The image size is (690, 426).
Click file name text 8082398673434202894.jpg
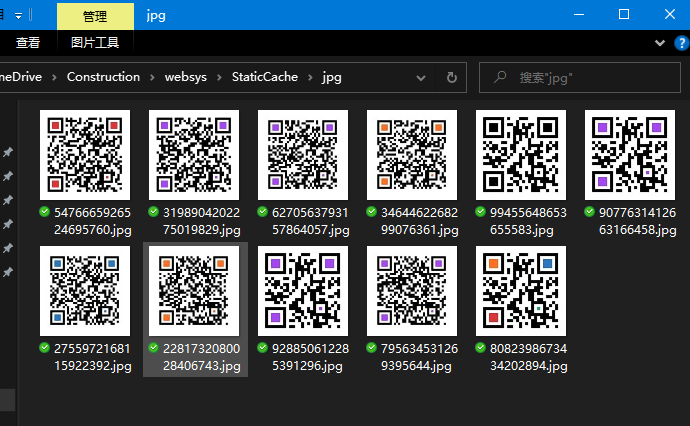(529, 357)
